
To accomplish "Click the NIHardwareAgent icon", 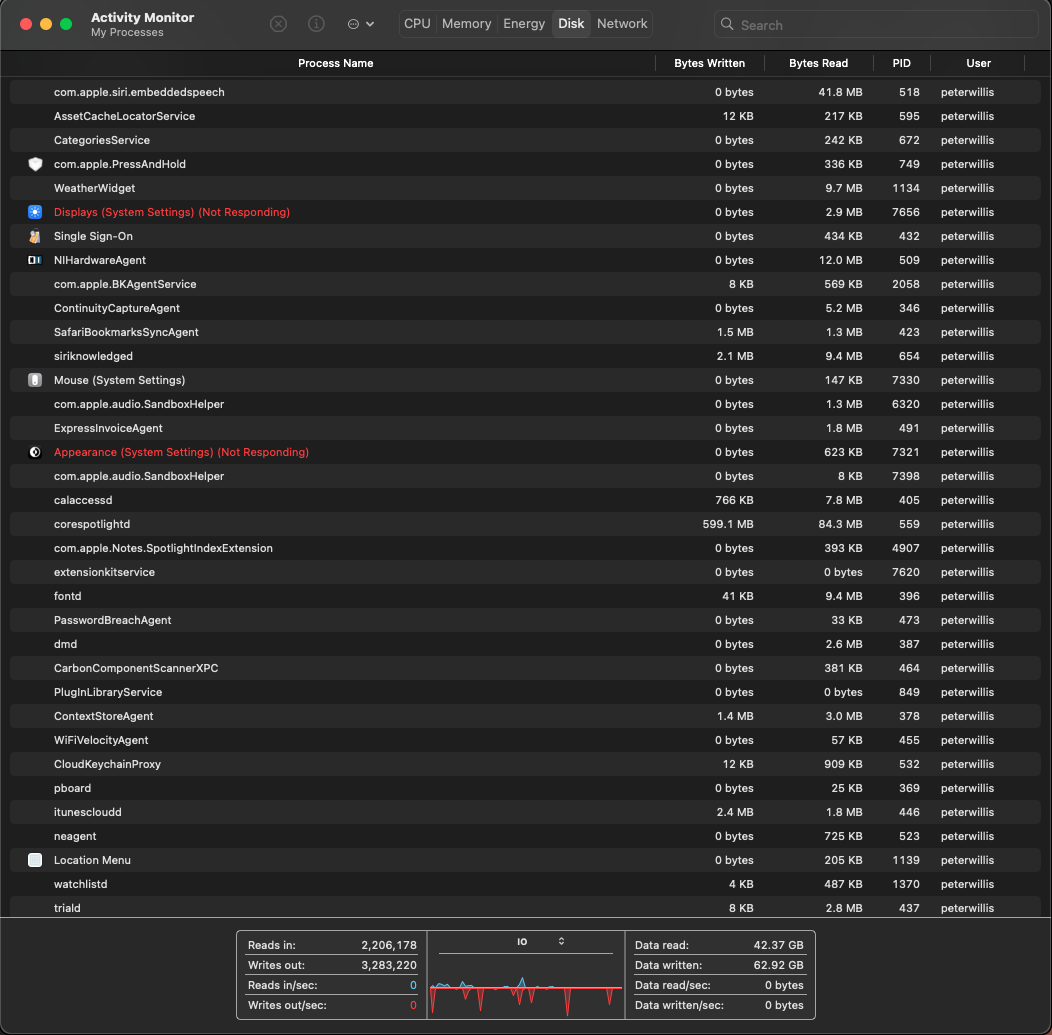I will coord(35,260).
